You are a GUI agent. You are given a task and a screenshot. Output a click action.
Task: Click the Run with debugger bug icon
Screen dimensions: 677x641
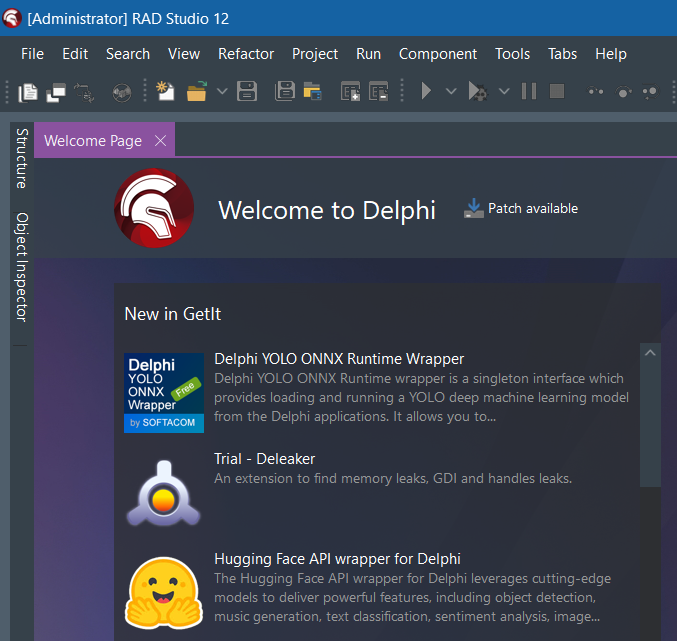click(478, 91)
